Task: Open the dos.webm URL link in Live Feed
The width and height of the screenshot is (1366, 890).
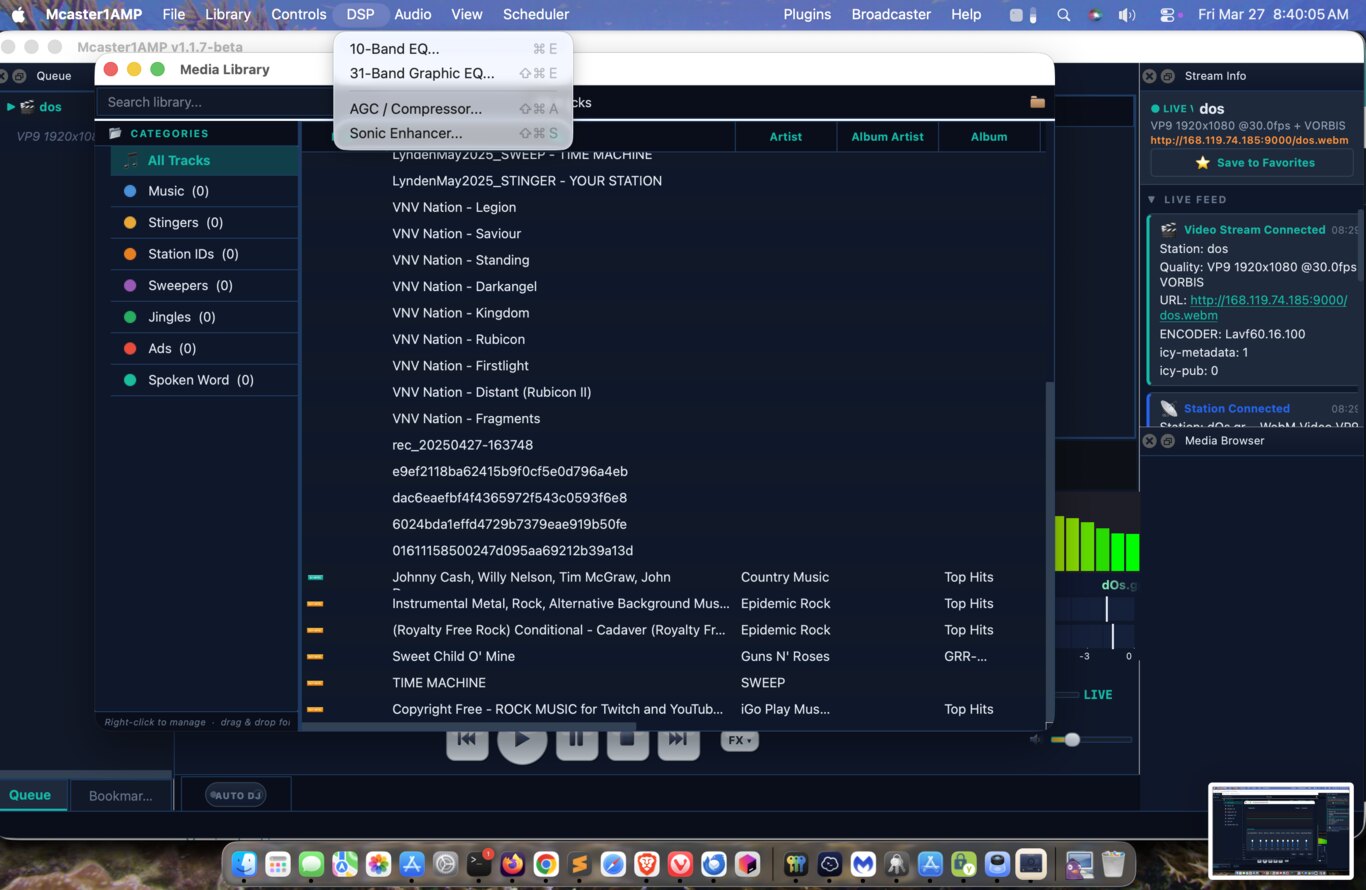Action: tap(1254, 308)
